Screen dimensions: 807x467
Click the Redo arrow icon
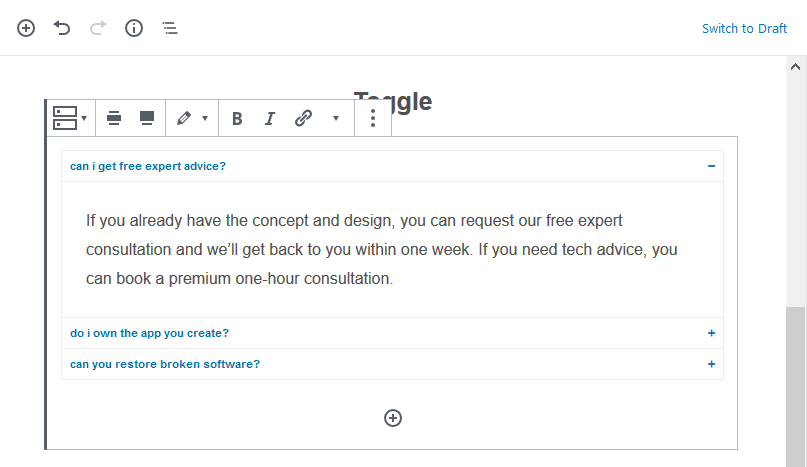[98, 28]
